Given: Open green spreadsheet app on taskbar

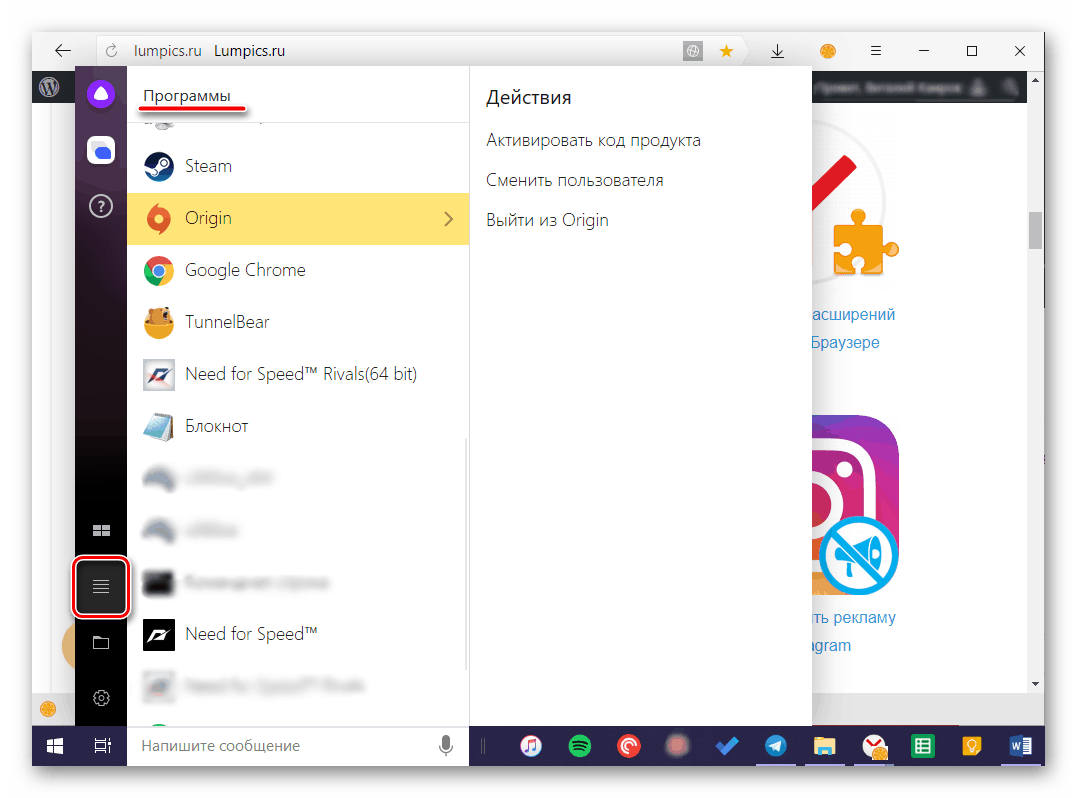Looking at the screenshot, I should coord(922,746).
